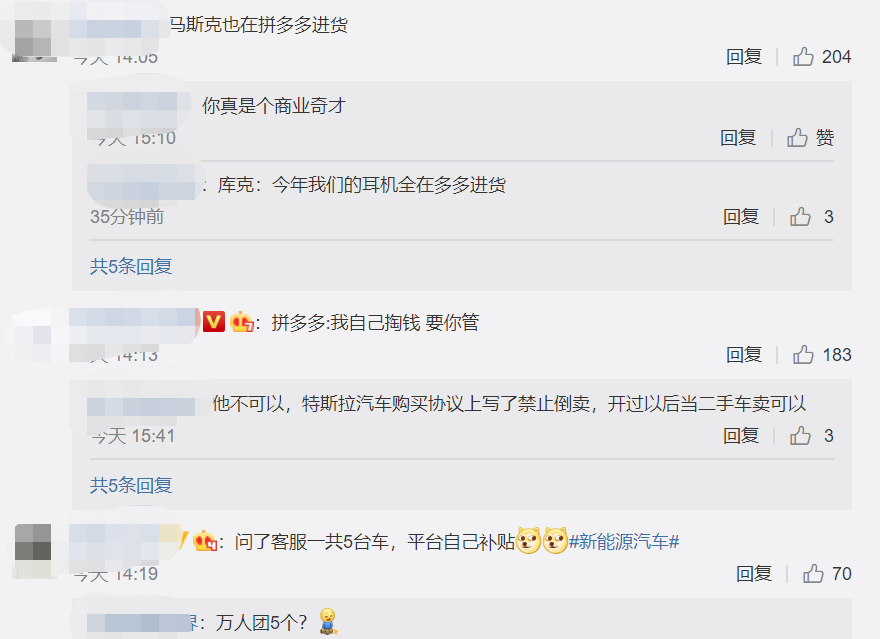Click the first doge emoji
This screenshot has height=639, width=880.
tap(528, 541)
